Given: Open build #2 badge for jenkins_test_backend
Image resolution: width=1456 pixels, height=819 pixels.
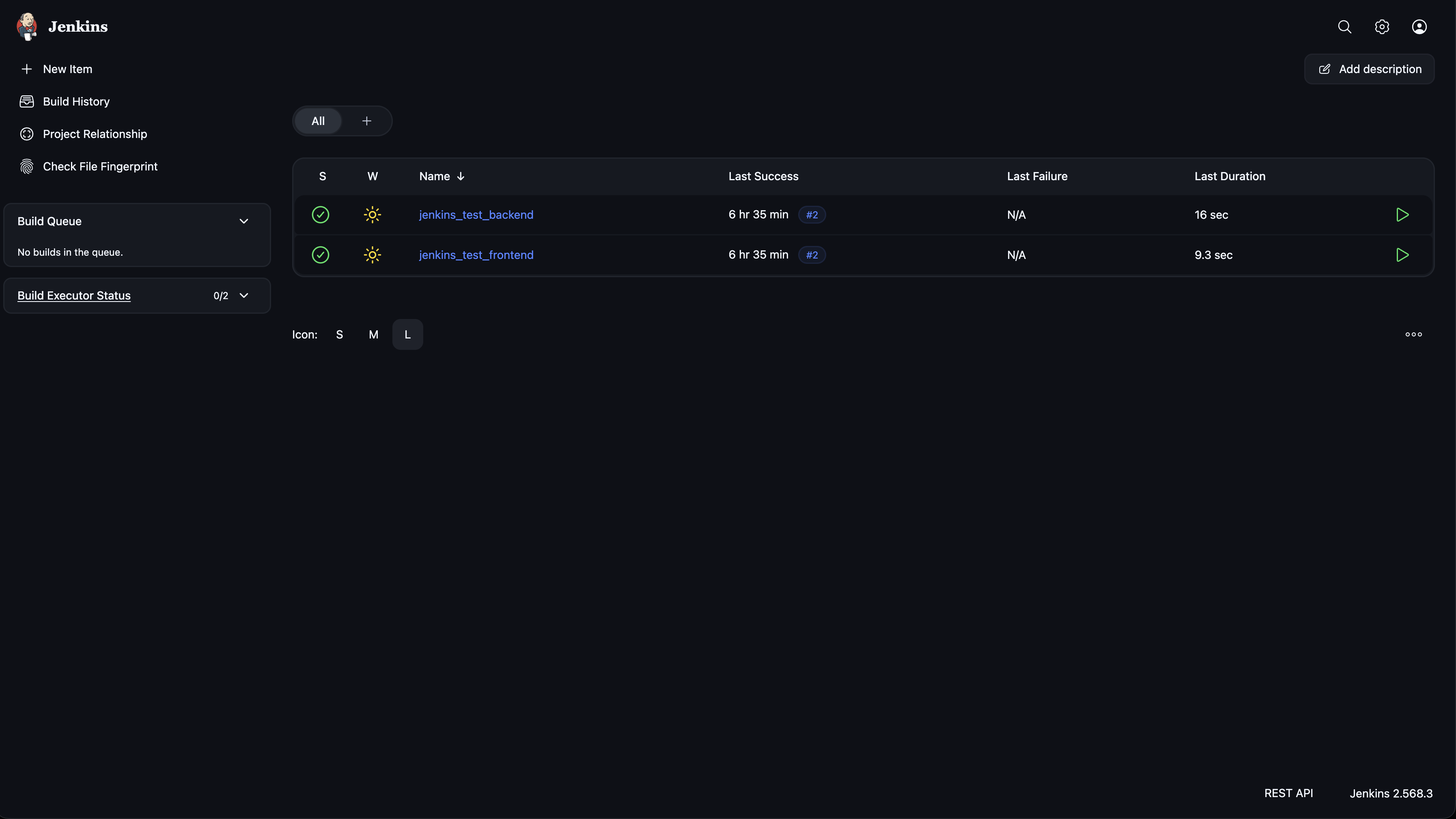Looking at the screenshot, I should tap(812, 215).
